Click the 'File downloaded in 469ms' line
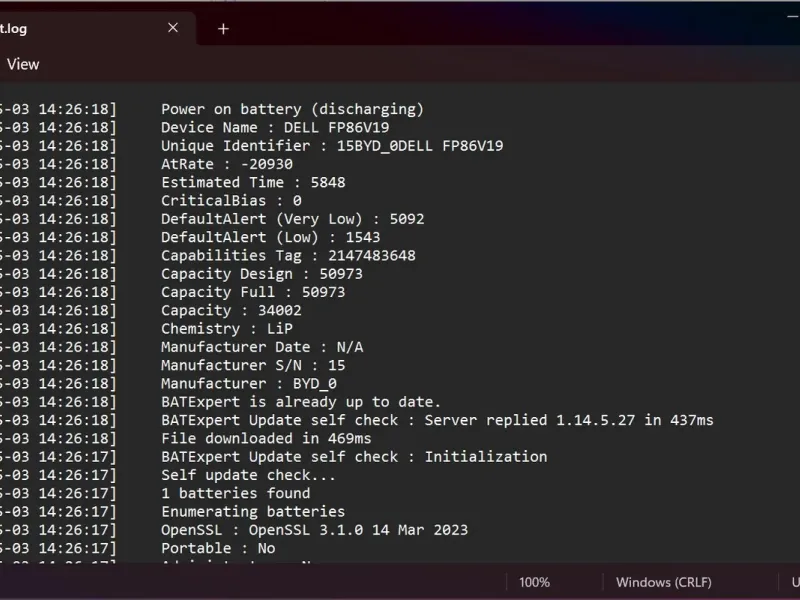Screen dimensions: 800x600 tap(266, 438)
